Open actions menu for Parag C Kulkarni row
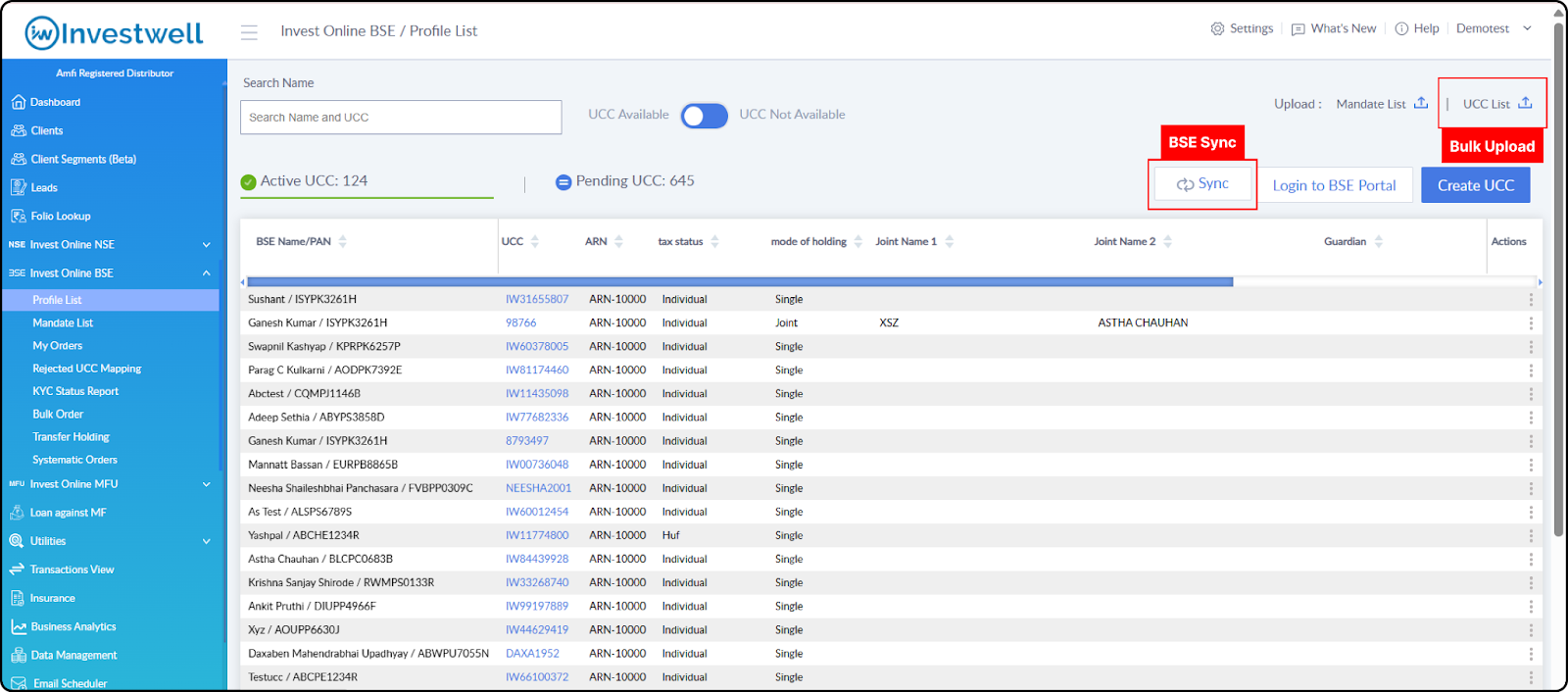 click(x=1531, y=371)
